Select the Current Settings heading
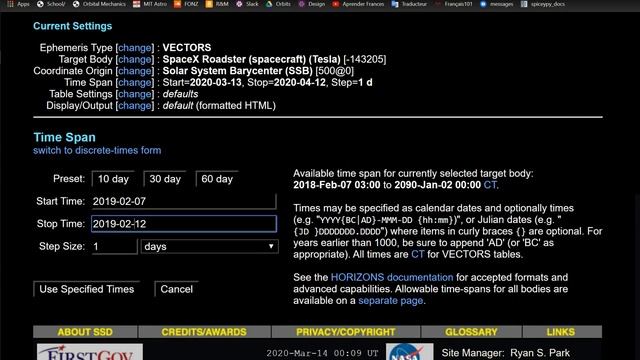Image resolution: width=640 pixels, height=360 pixels. [73, 26]
